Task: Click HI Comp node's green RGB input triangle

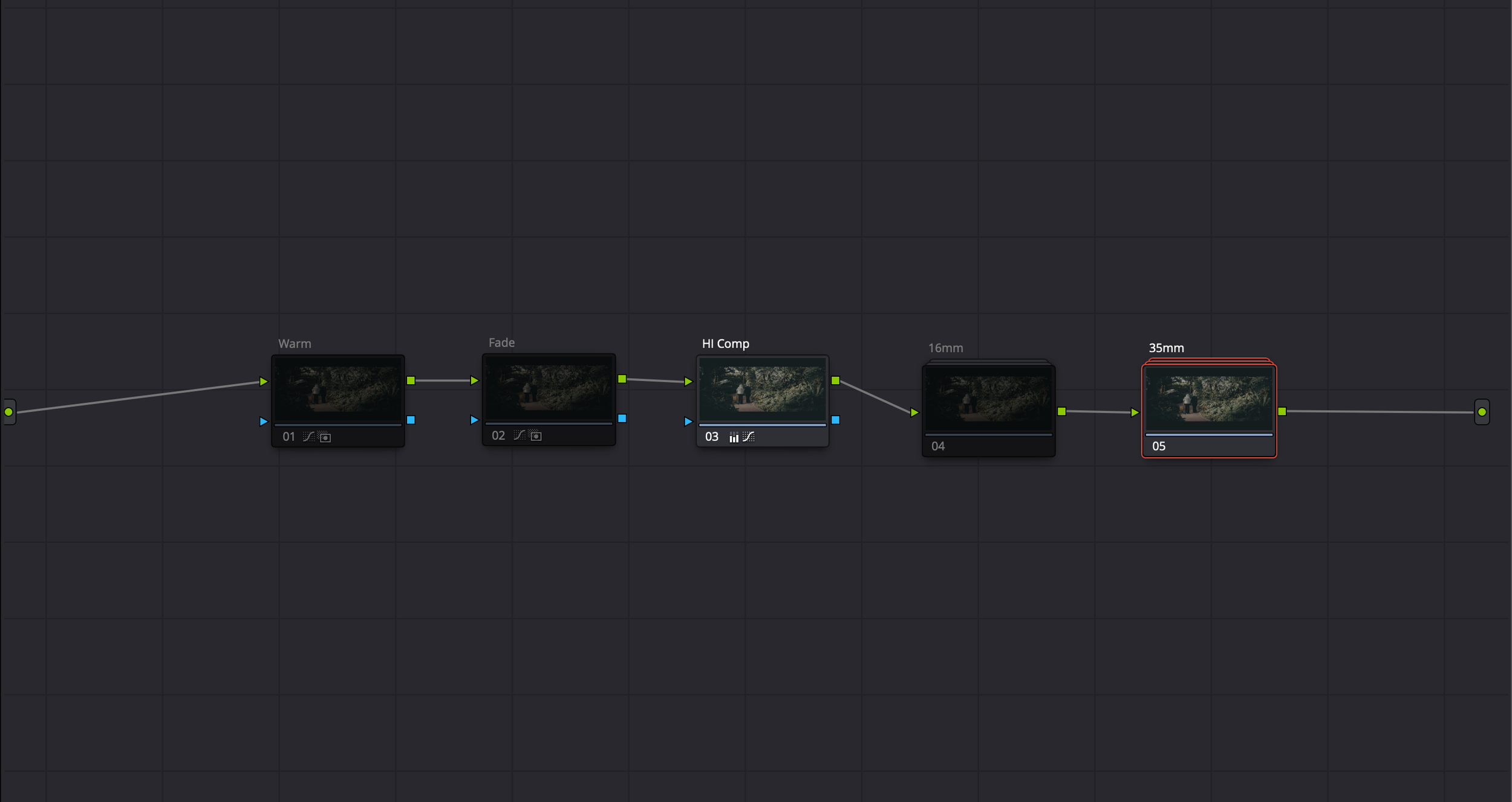Action: pyautogui.click(x=688, y=382)
